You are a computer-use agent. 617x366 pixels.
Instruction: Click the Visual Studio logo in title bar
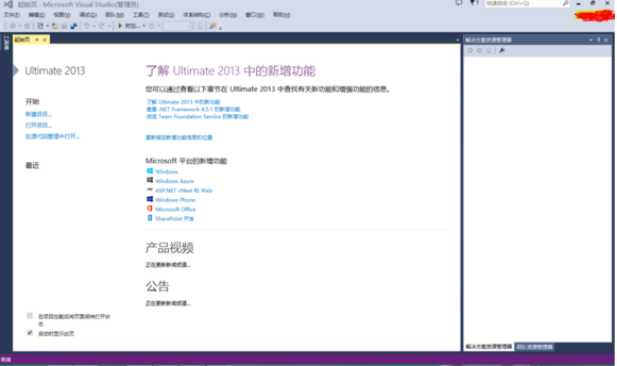tap(8, 4)
